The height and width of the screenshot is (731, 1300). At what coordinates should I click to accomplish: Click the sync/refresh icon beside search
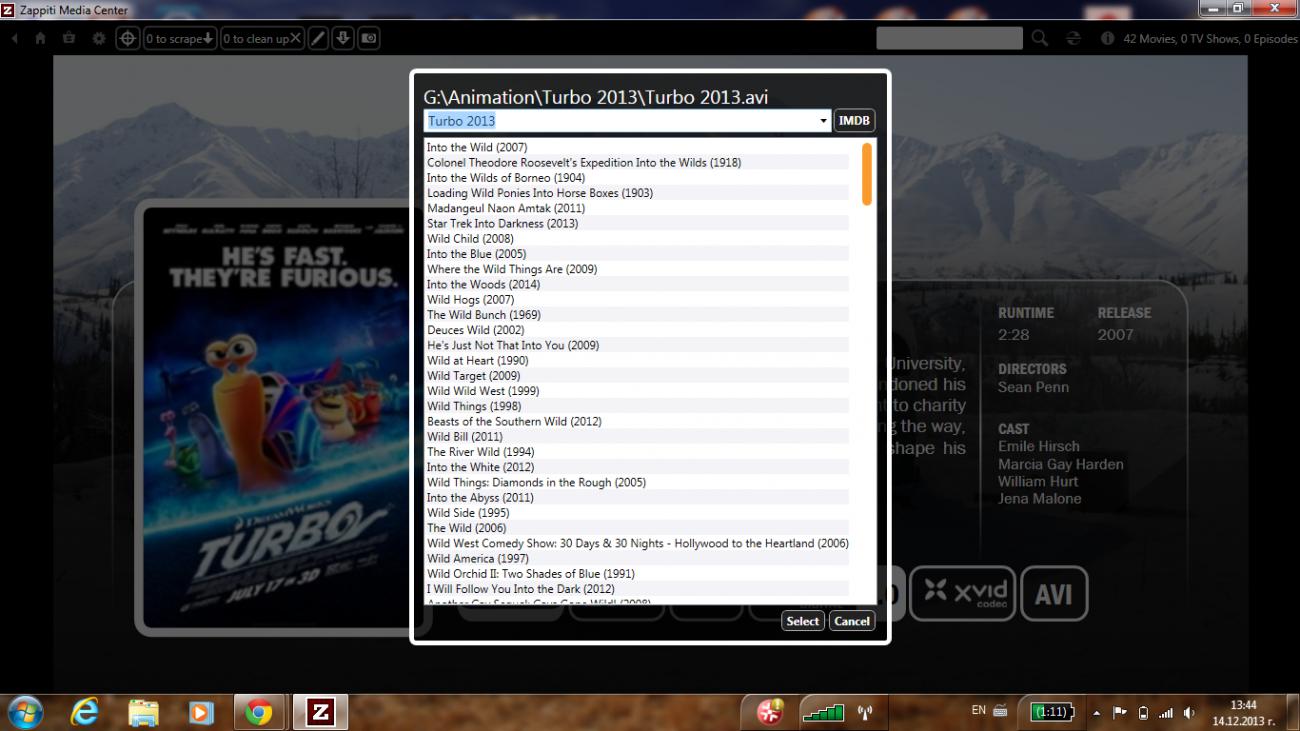pyautogui.click(x=1074, y=39)
